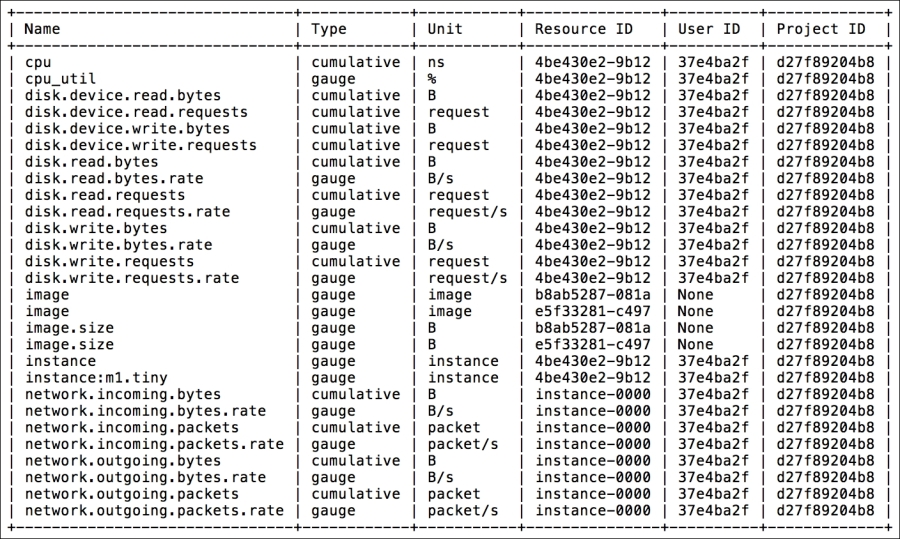
Task: Click the "%" unit in the cpu_util row
Action: (x=433, y=79)
